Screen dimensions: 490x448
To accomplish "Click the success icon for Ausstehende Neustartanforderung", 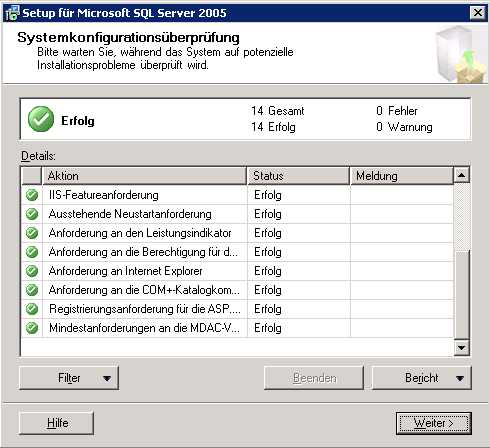I will coord(32,214).
